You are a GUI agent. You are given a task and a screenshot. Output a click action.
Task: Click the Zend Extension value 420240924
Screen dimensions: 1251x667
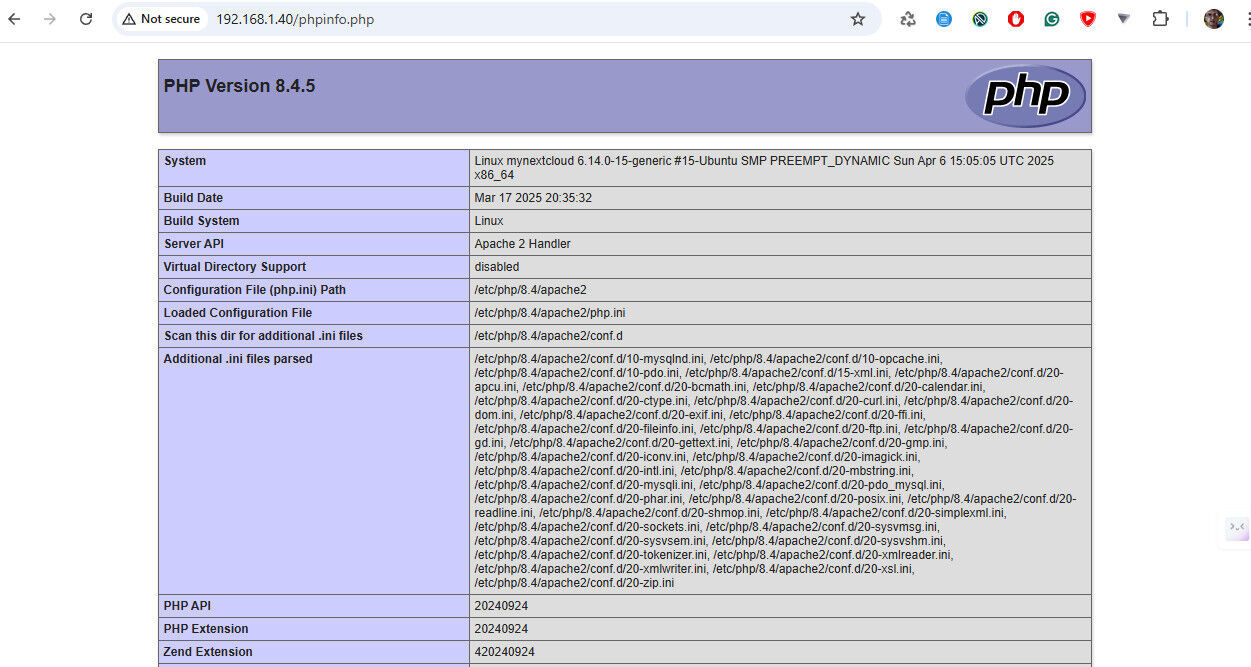(x=504, y=652)
